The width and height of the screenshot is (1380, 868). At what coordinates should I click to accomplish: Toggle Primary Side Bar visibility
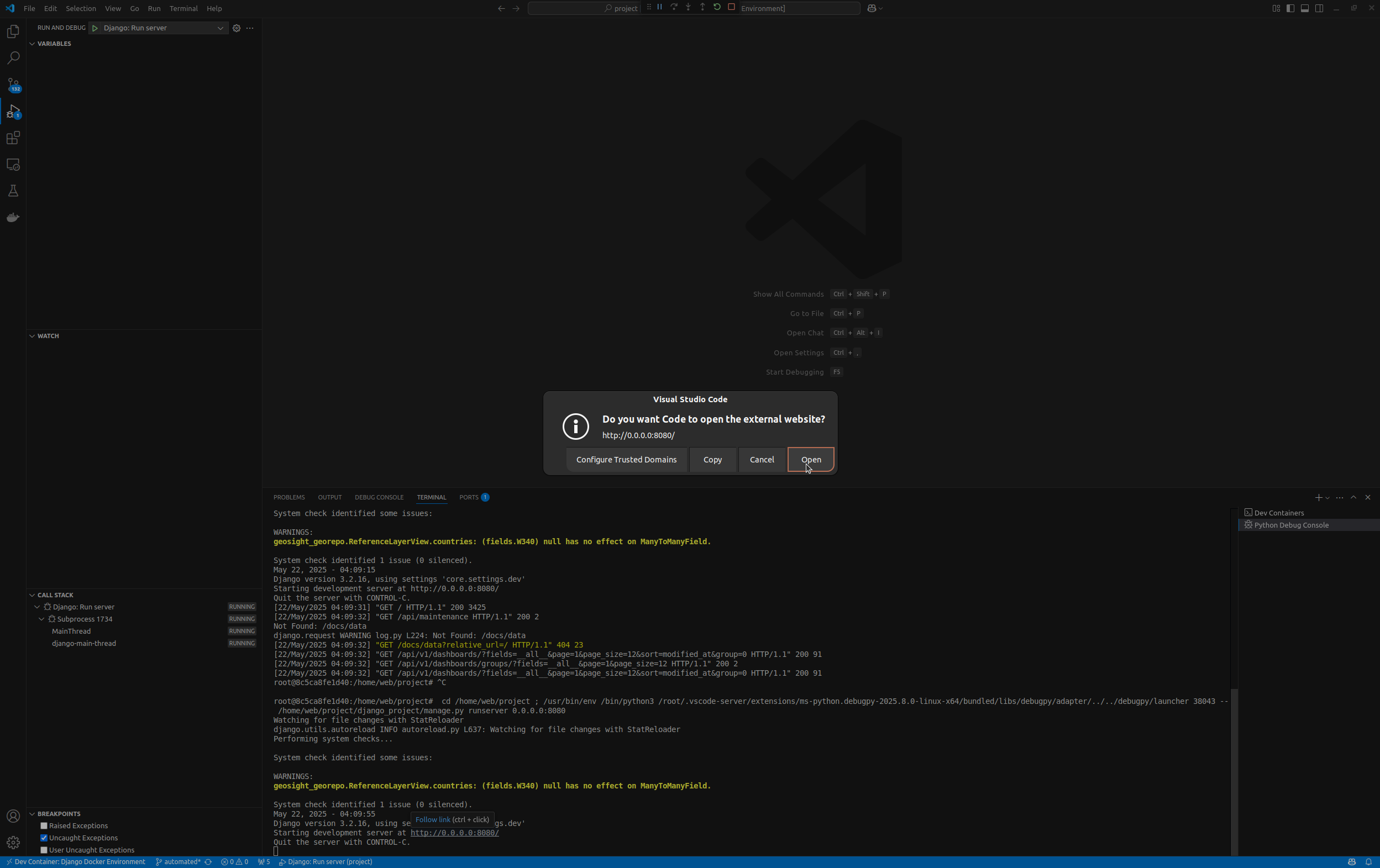[x=1290, y=9]
